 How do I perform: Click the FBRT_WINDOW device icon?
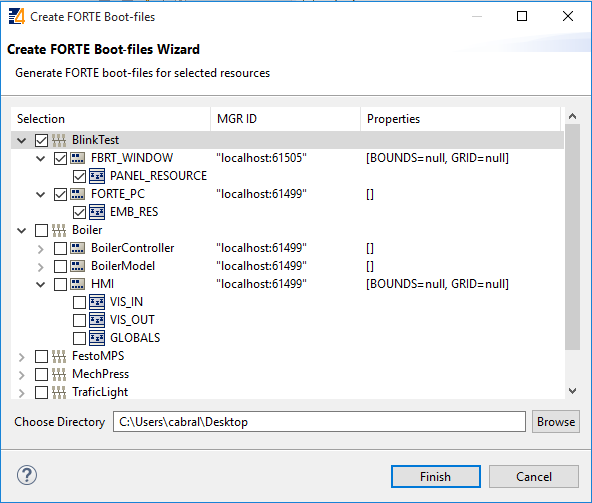coord(78,158)
